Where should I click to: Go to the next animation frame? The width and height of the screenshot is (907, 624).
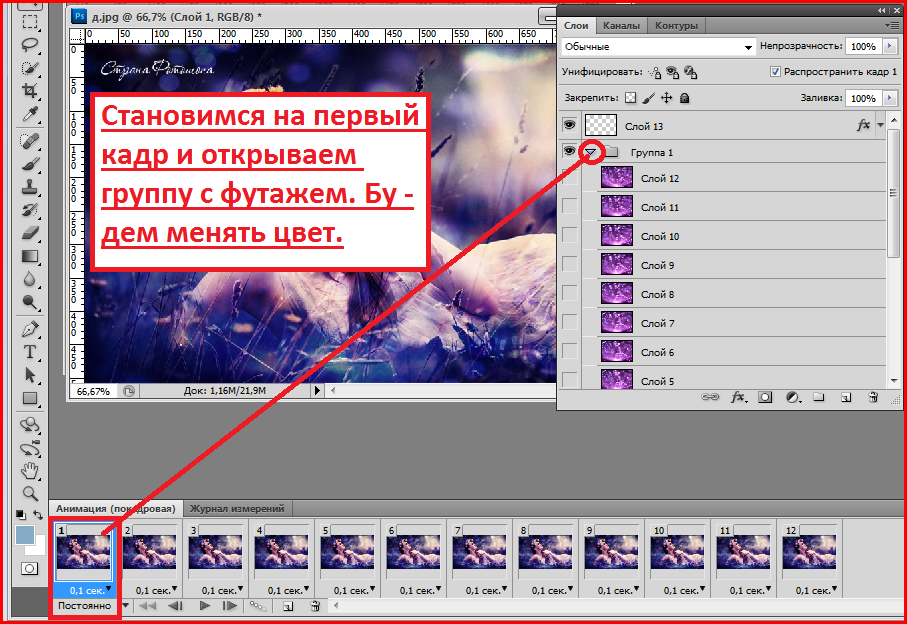[230, 605]
